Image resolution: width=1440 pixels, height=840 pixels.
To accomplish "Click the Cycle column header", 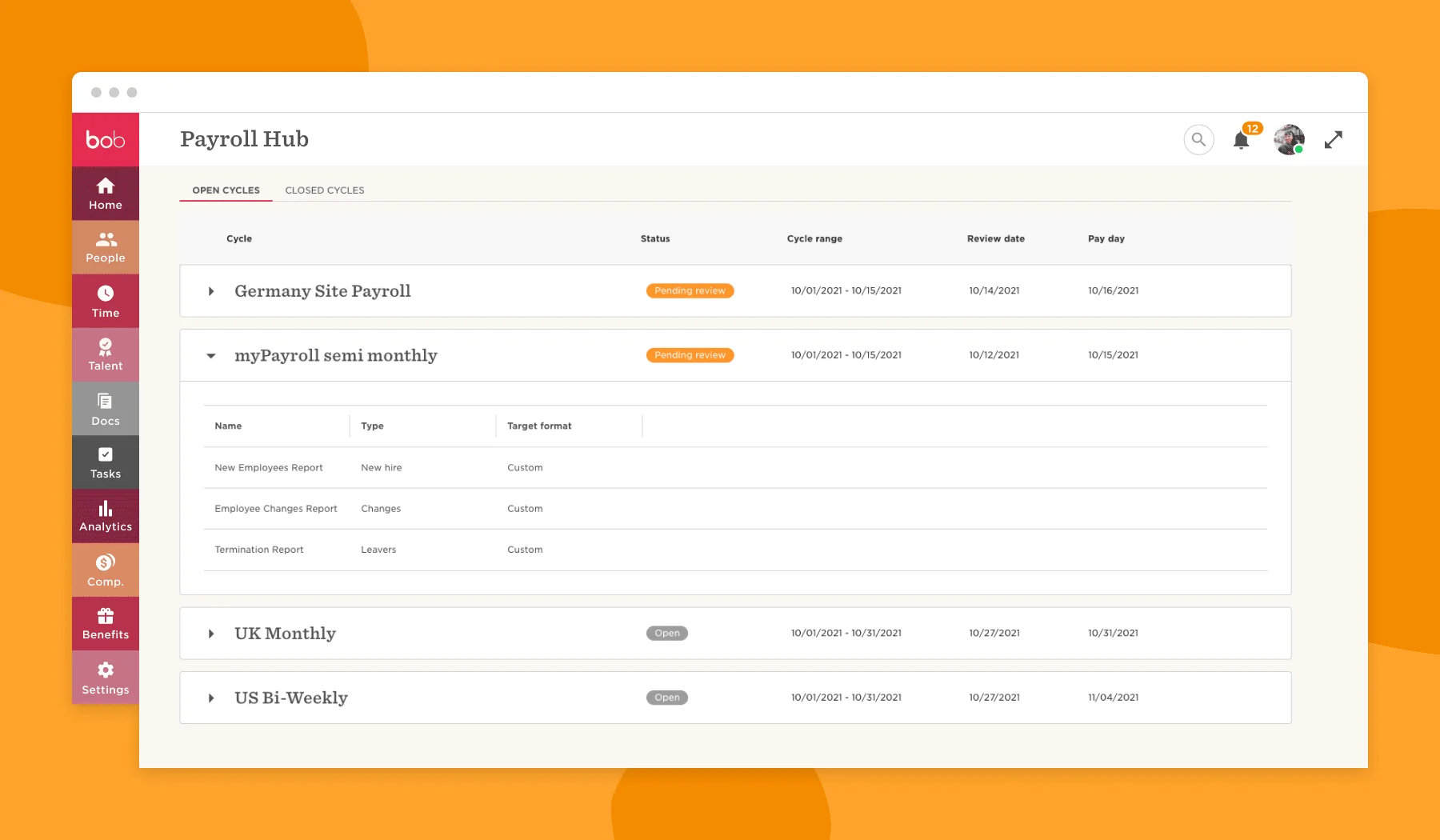I will 239,238.
